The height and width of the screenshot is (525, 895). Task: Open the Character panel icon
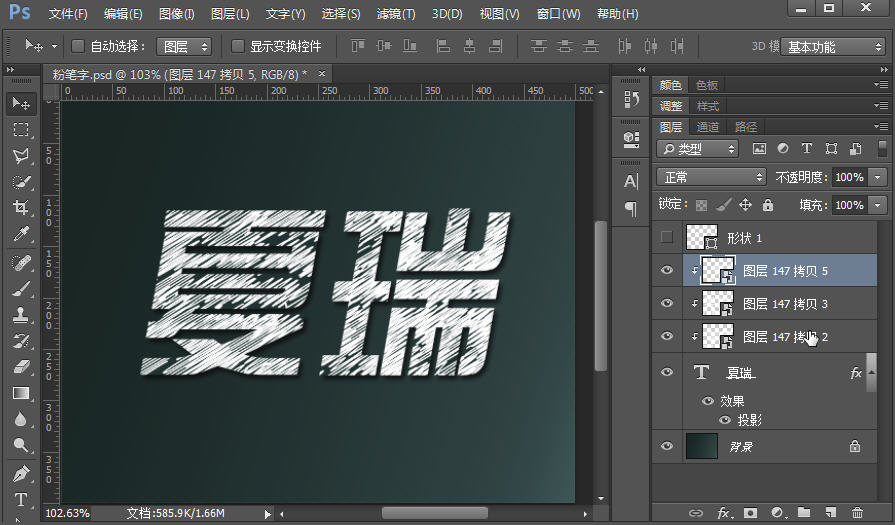pyautogui.click(x=631, y=181)
